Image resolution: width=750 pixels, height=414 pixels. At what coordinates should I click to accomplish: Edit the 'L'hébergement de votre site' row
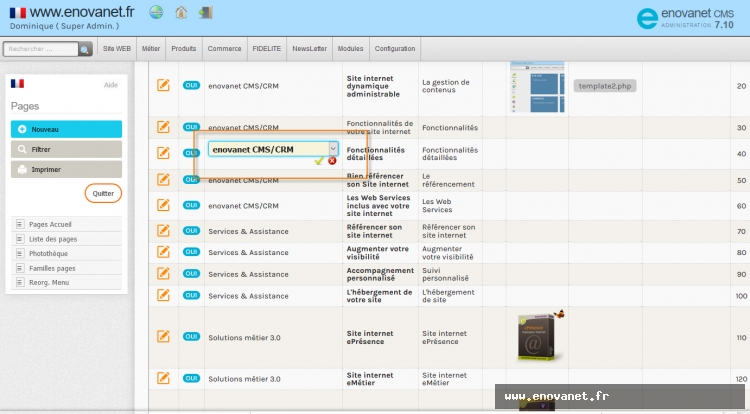click(163, 295)
